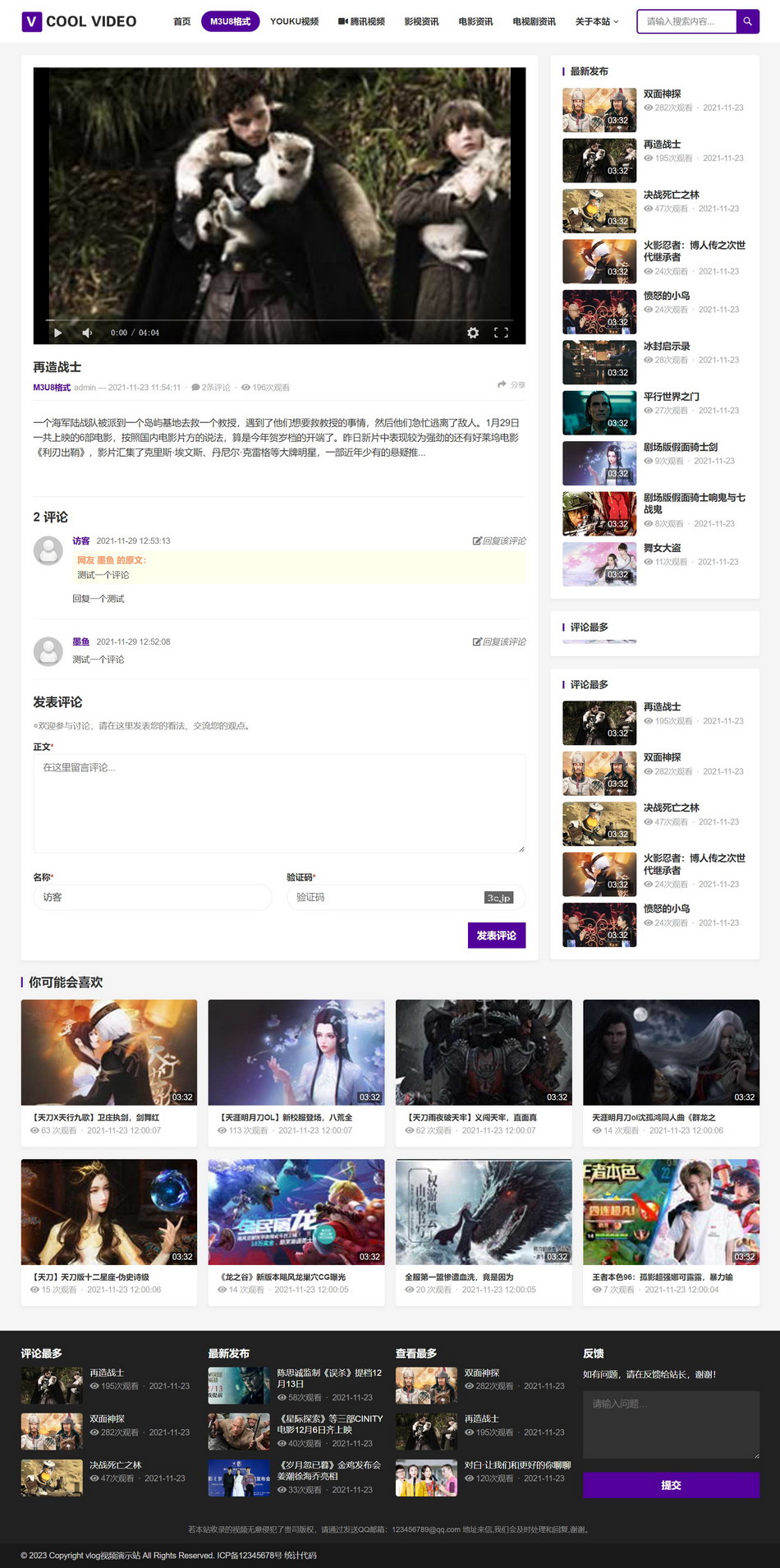Open 陈思诚监制《误杀》 footer link
Image resolution: width=780 pixels, height=1568 pixels.
click(329, 1377)
